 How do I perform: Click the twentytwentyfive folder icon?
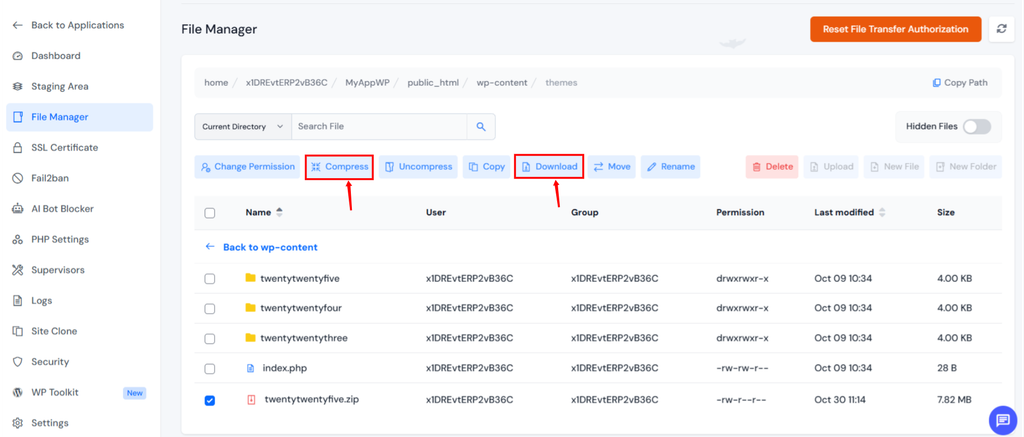[x=250, y=278]
